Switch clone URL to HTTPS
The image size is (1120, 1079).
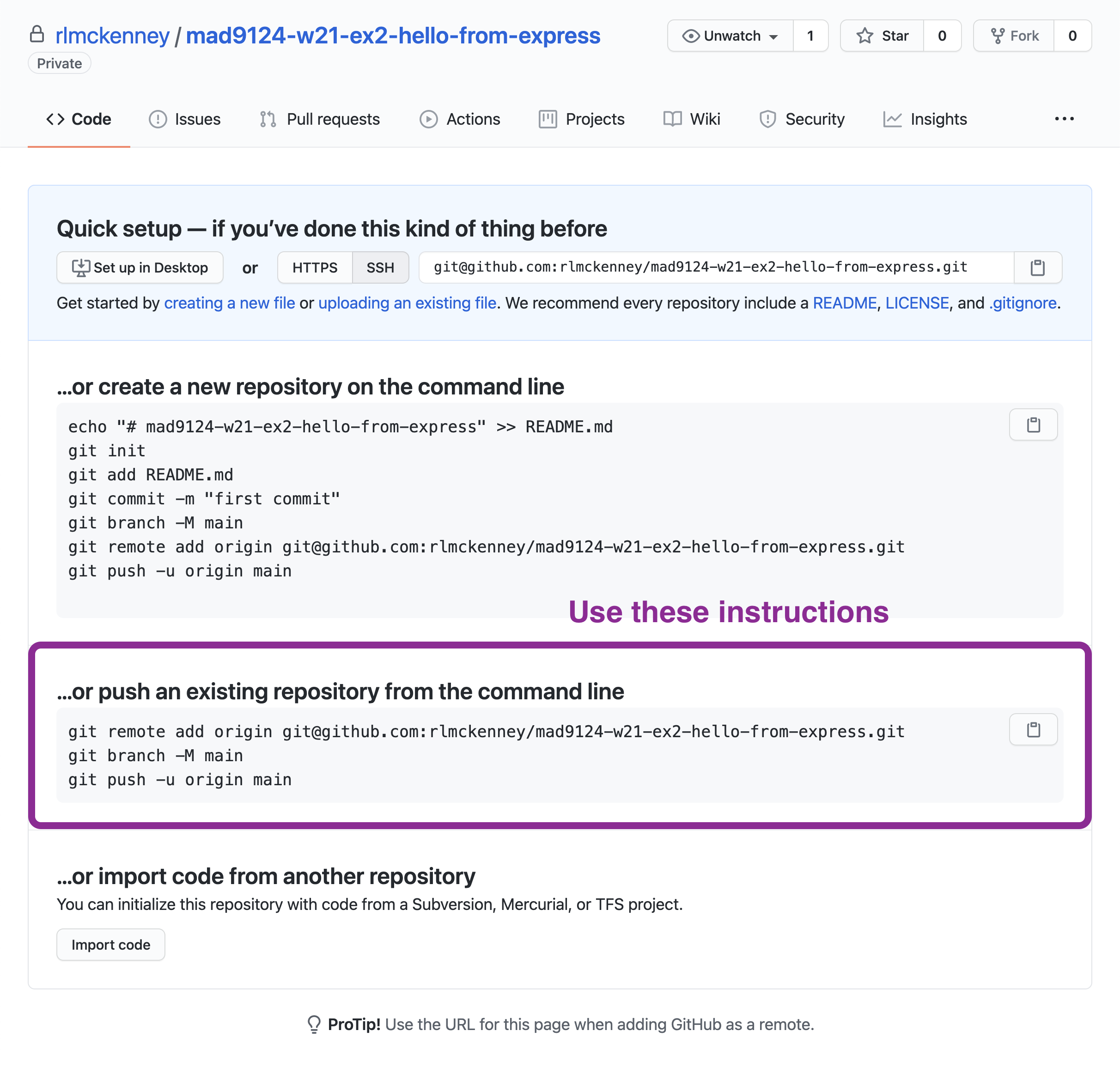pyautogui.click(x=315, y=267)
